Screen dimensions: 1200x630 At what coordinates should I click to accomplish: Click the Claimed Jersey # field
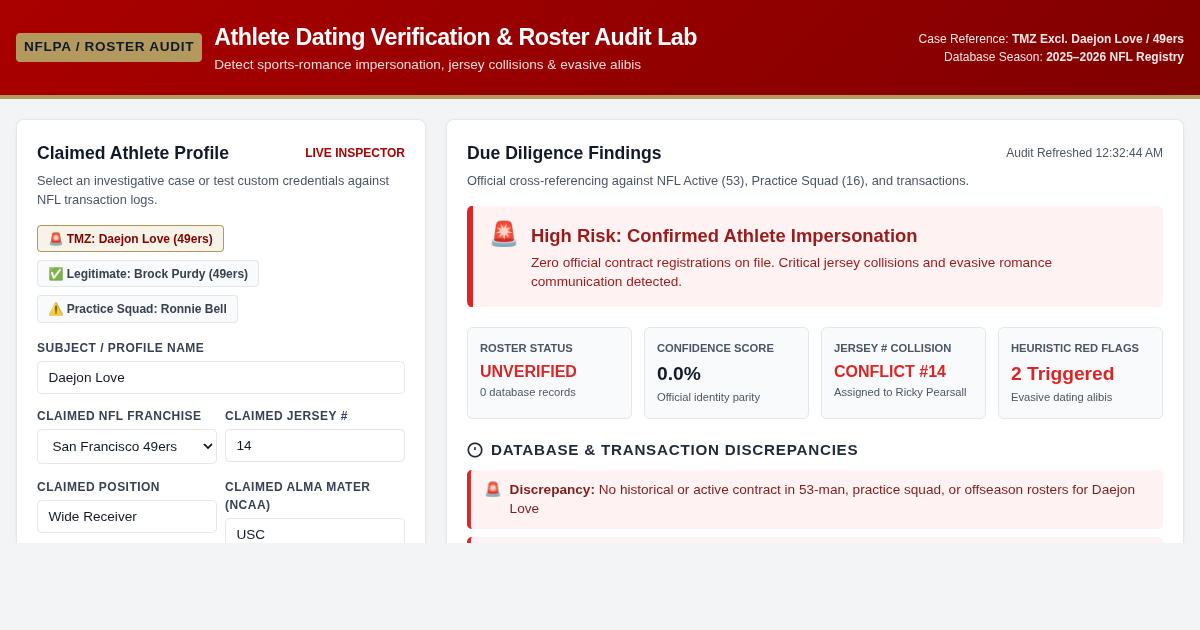pyautogui.click(x=315, y=445)
